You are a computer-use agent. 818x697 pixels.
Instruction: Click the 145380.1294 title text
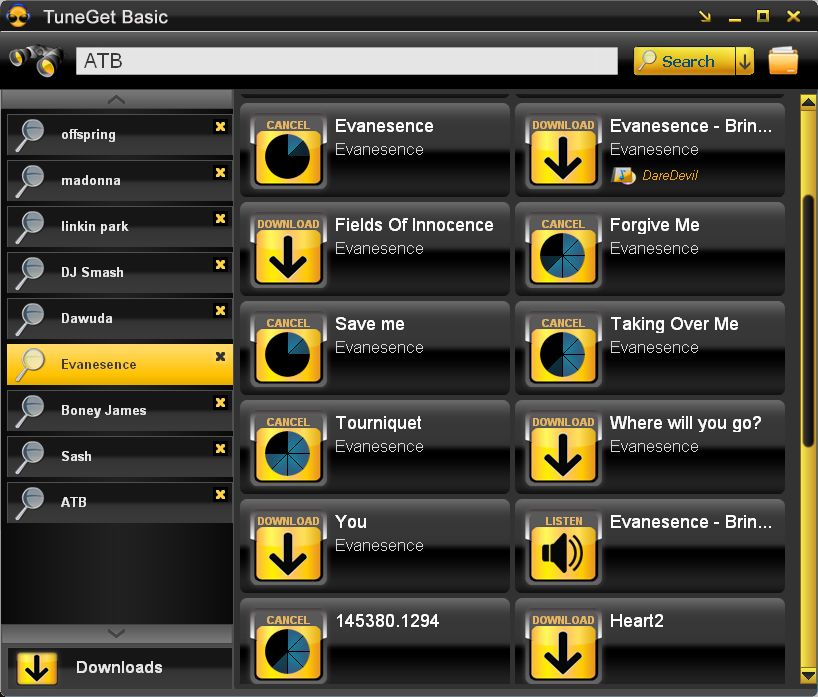[387, 621]
